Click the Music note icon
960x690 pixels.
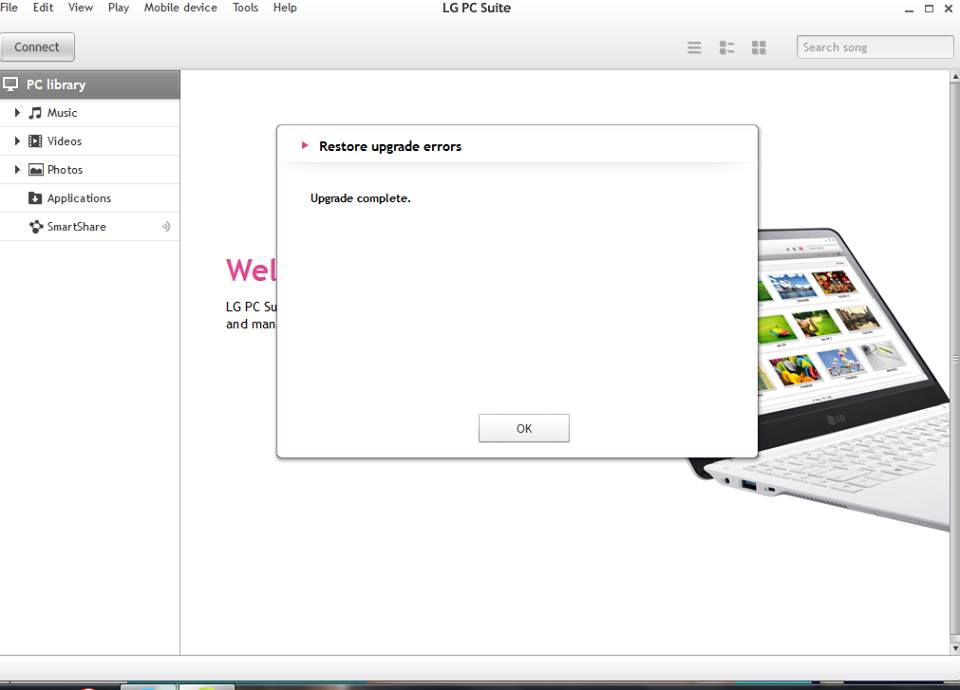[x=36, y=113]
